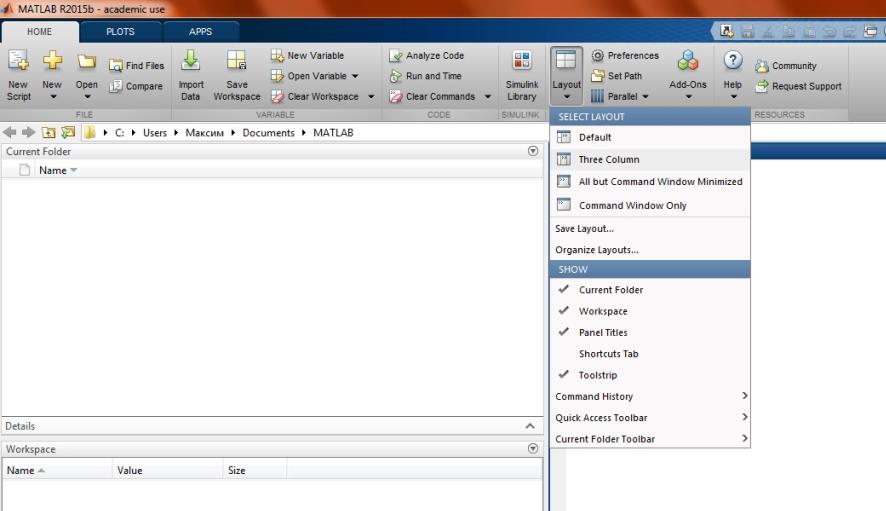Click Clear Workspace tool
The width and height of the screenshot is (886, 511).
315,97
